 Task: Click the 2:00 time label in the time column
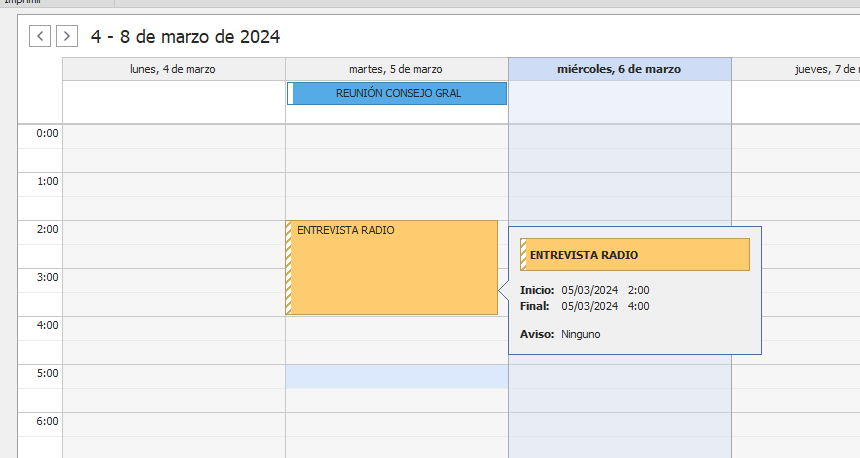coord(47,229)
